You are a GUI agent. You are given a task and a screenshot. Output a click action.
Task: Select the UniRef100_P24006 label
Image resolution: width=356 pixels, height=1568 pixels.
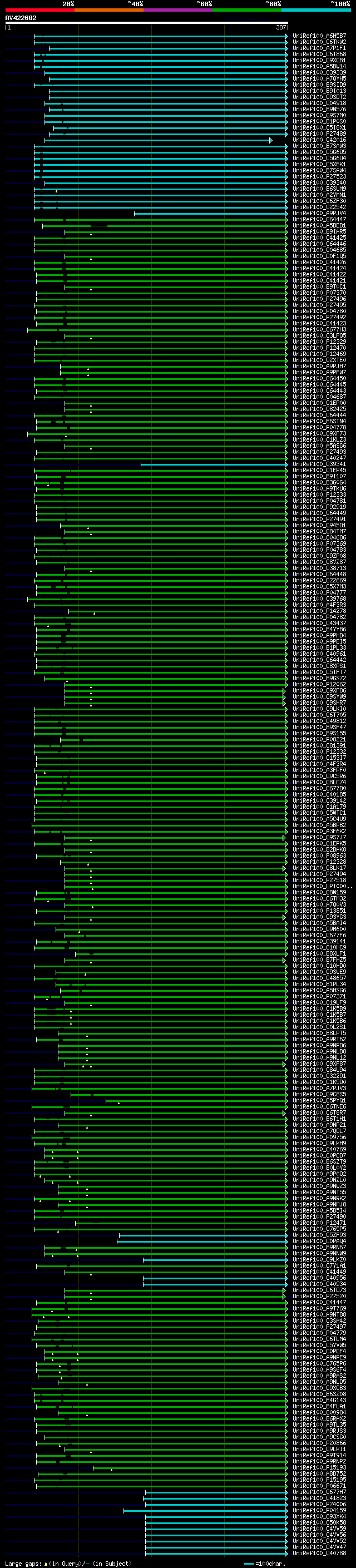pyautogui.click(x=319, y=1504)
